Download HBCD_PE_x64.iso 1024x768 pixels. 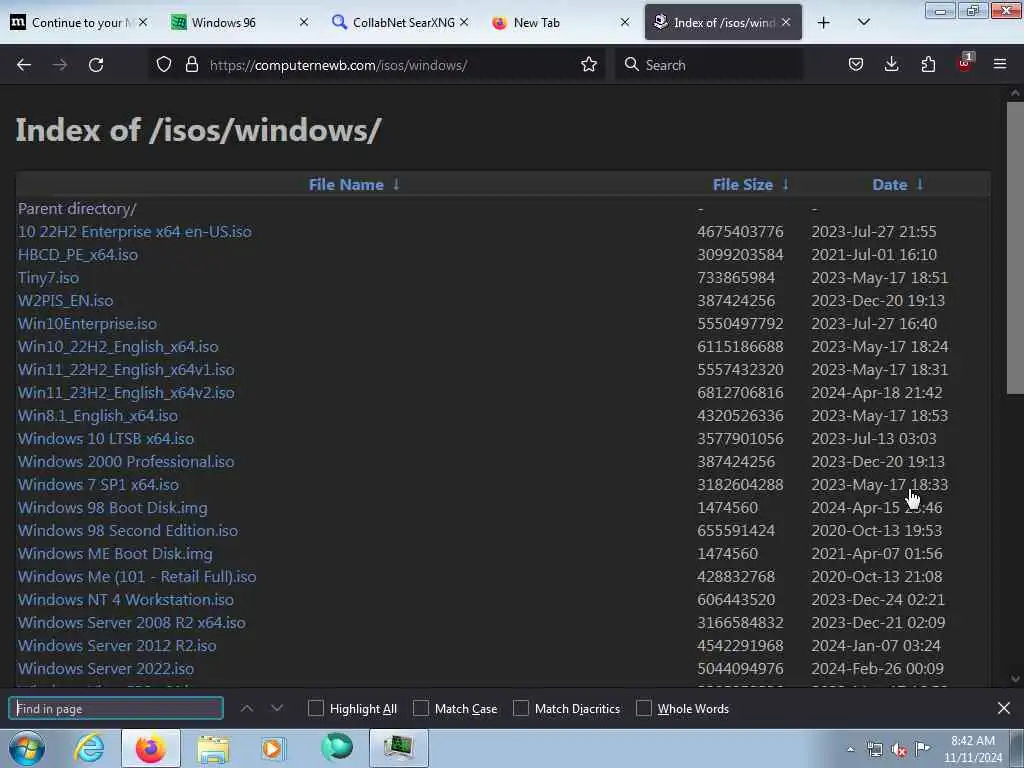pyautogui.click(x=78, y=255)
